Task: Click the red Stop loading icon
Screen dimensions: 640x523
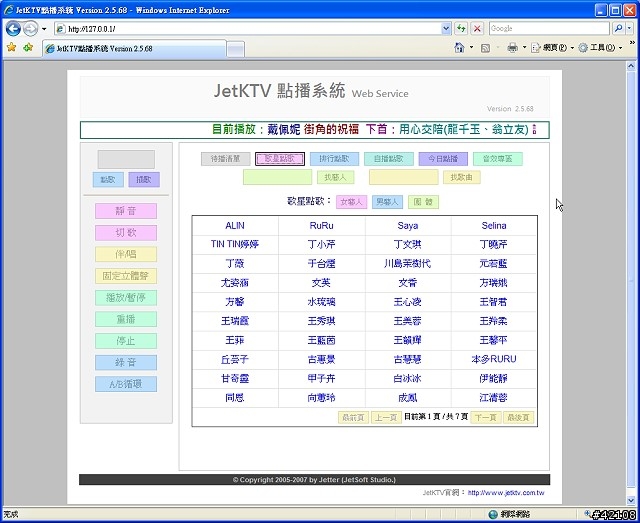Action: 477,29
